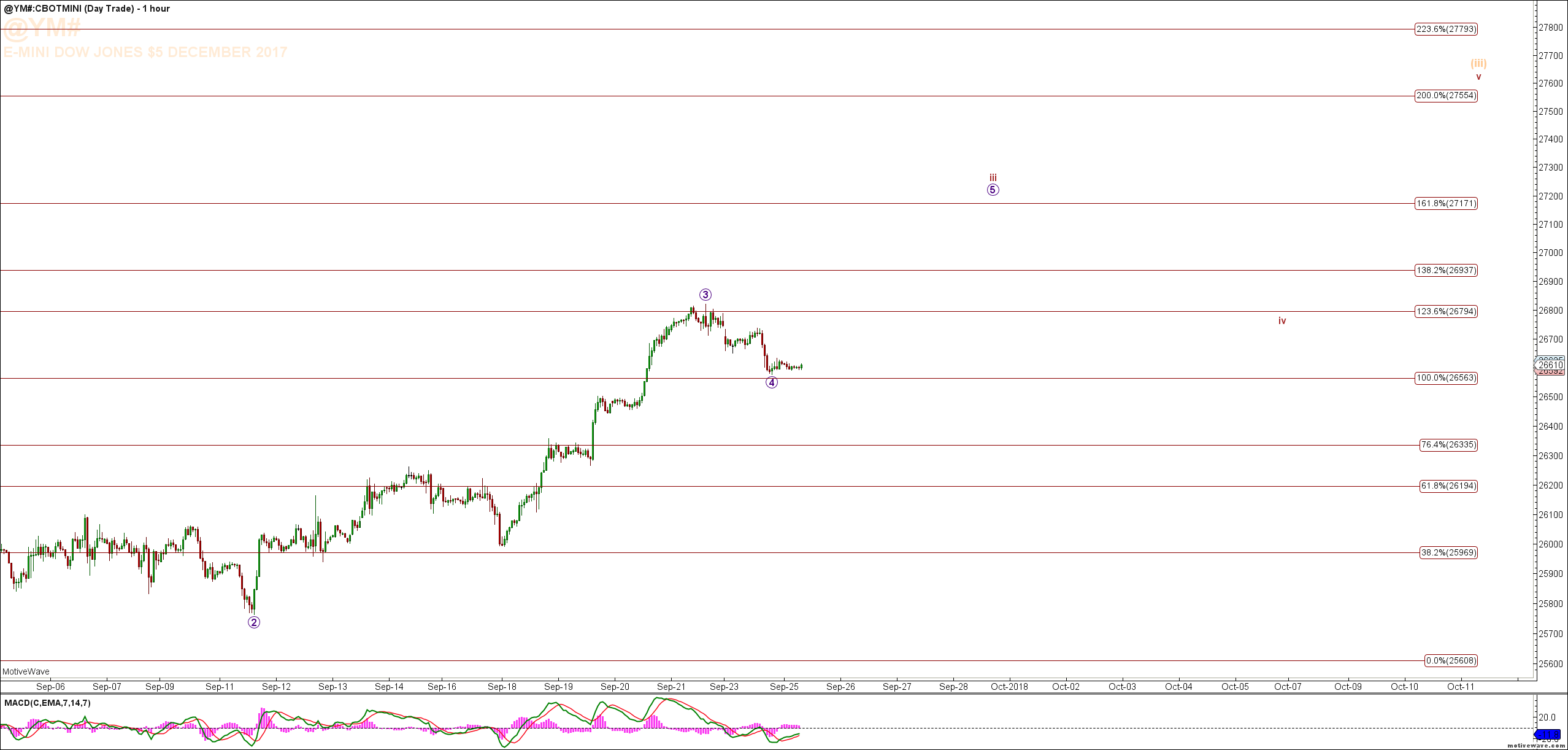
Task: Select the 0.0% (25608) base label
Action: [1450, 661]
